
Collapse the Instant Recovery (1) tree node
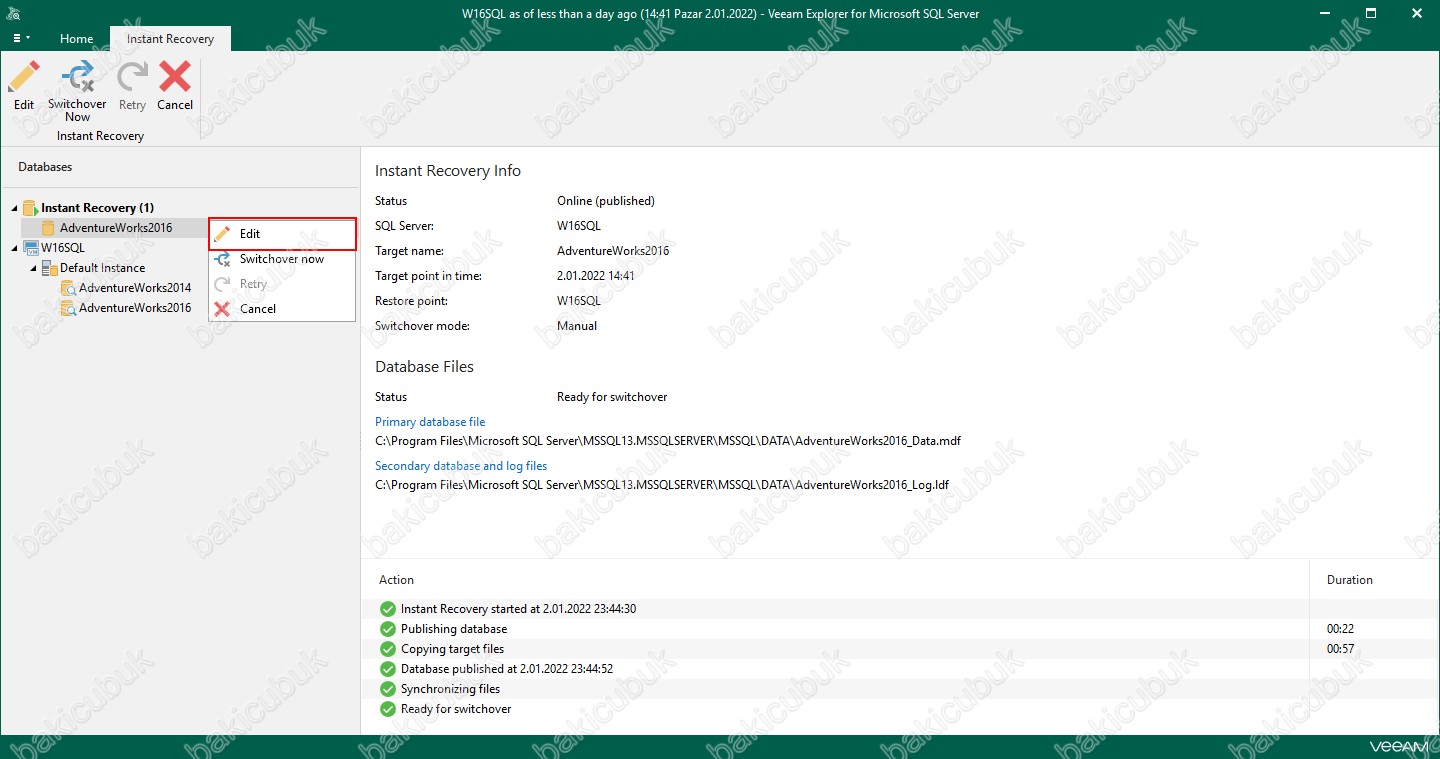[x=14, y=208]
